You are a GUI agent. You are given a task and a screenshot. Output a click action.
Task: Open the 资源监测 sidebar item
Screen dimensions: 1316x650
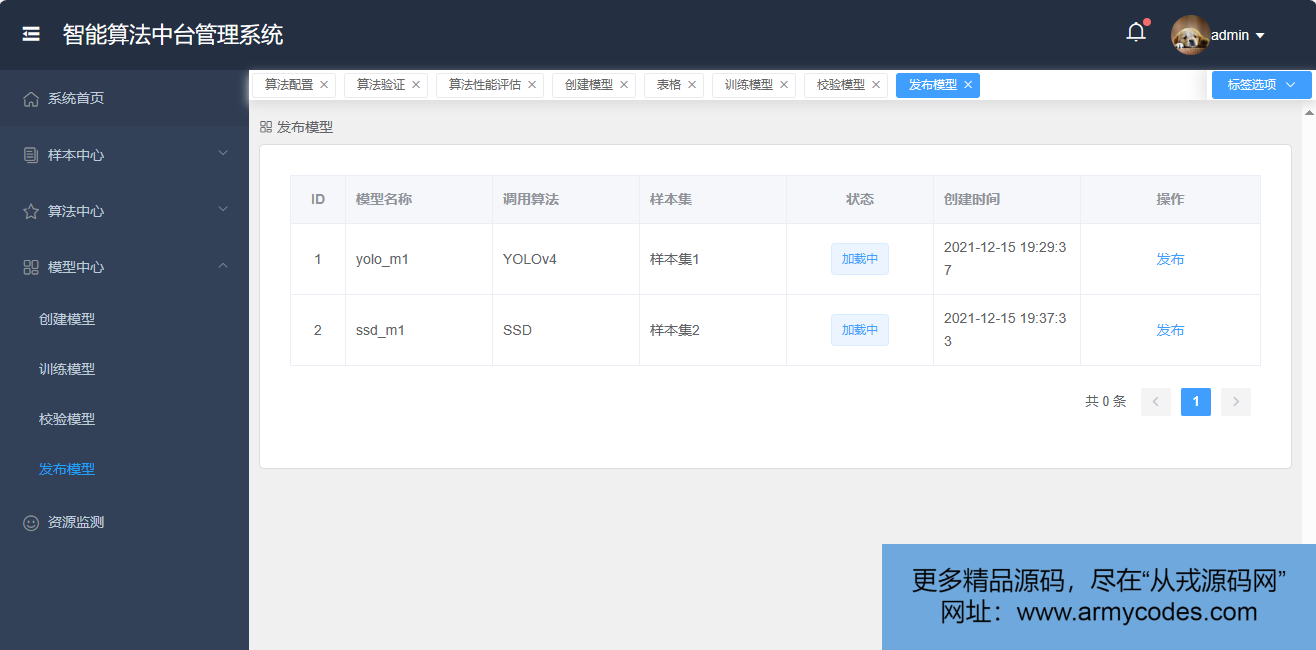click(x=76, y=522)
